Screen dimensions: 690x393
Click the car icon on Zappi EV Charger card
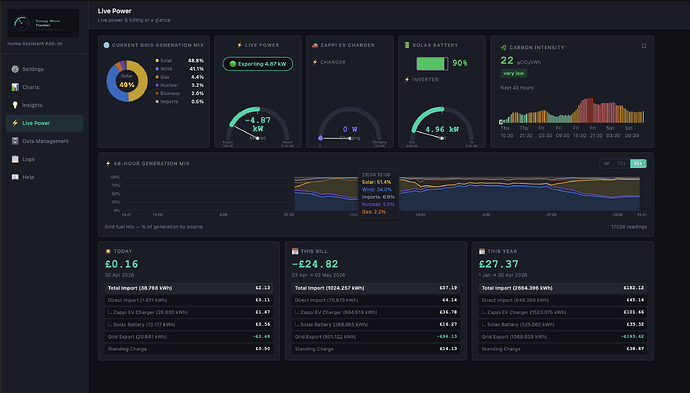coord(315,45)
